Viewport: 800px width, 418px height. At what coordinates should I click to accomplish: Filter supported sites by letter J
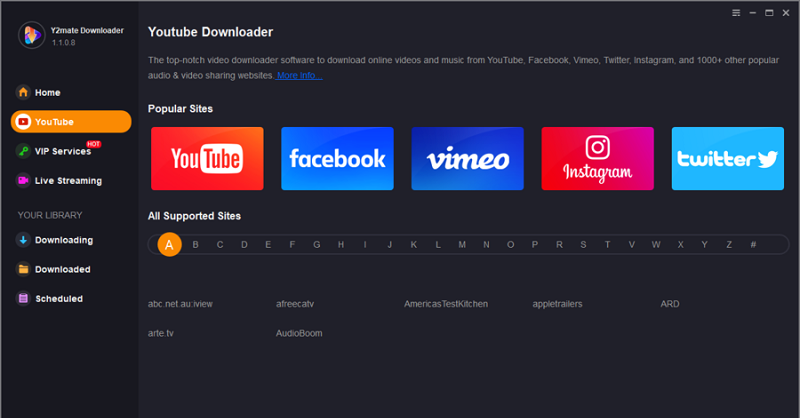click(x=390, y=244)
